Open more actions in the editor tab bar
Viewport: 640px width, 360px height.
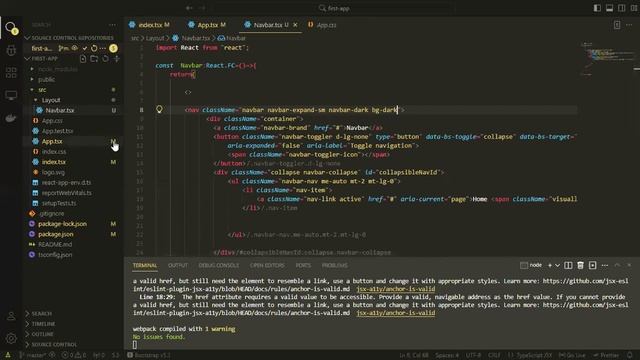tap(629, 25)
